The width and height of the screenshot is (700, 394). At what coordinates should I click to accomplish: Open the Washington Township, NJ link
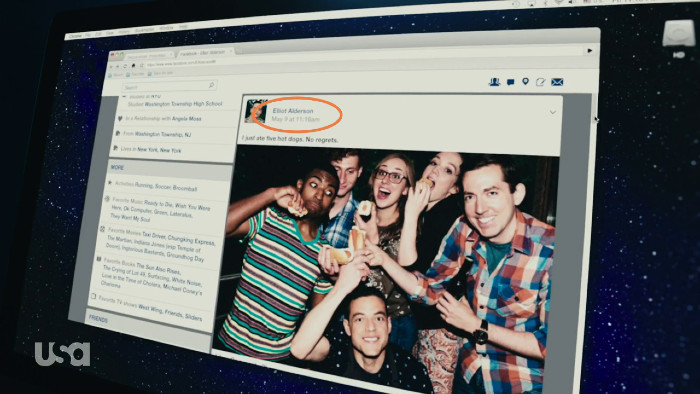click(x=163, y=134)
